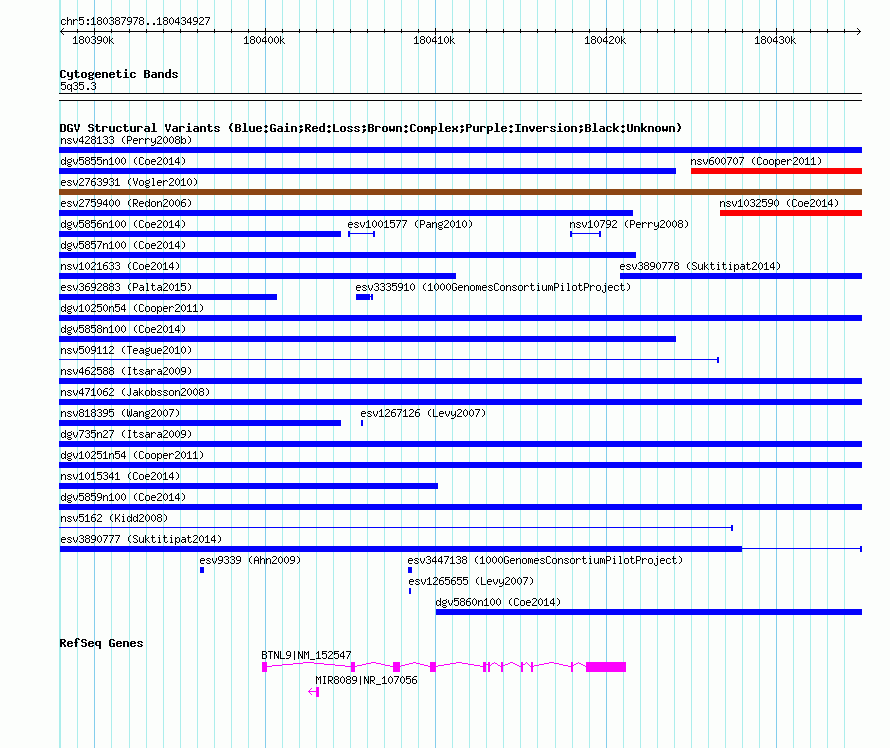
Task: Click the ruler's right arrow end
Action: [859, 32]
